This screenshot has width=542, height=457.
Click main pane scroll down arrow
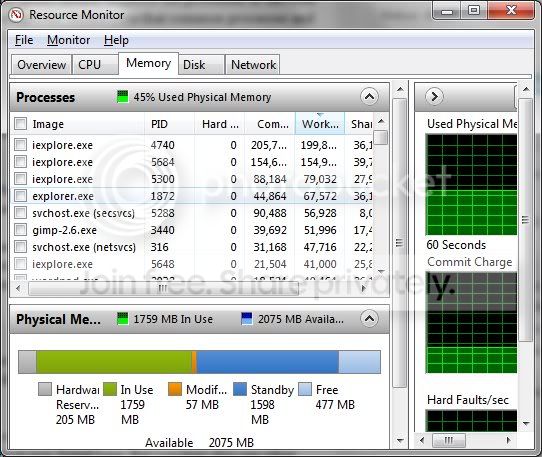tap(400, 440)
